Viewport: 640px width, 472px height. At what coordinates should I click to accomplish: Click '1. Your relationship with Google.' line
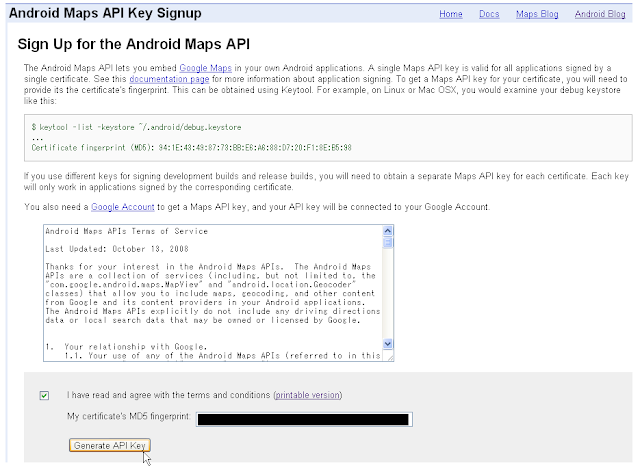click(x=126, y=347)
